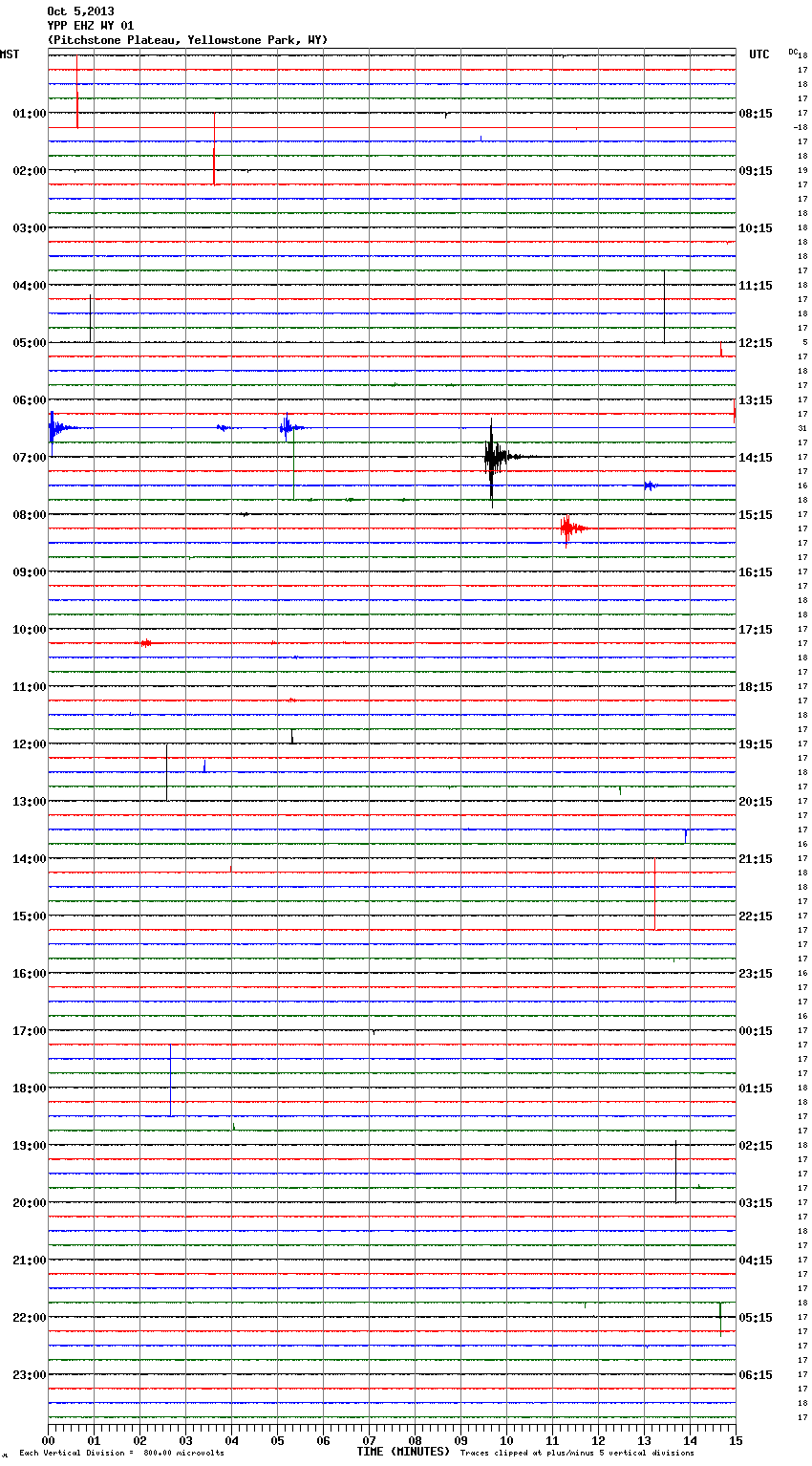Click the "Pitchstone Plateau, Yellowstone Park, WY" location line

pyautogui.click(x=187, y=40)
